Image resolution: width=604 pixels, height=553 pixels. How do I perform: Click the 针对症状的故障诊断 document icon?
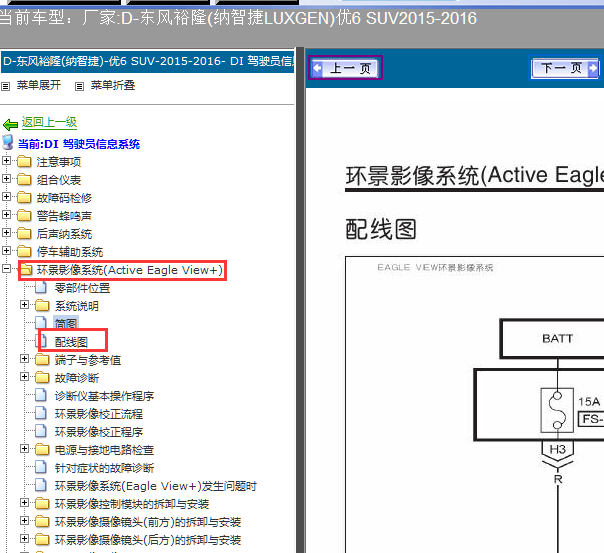point(41,467)
